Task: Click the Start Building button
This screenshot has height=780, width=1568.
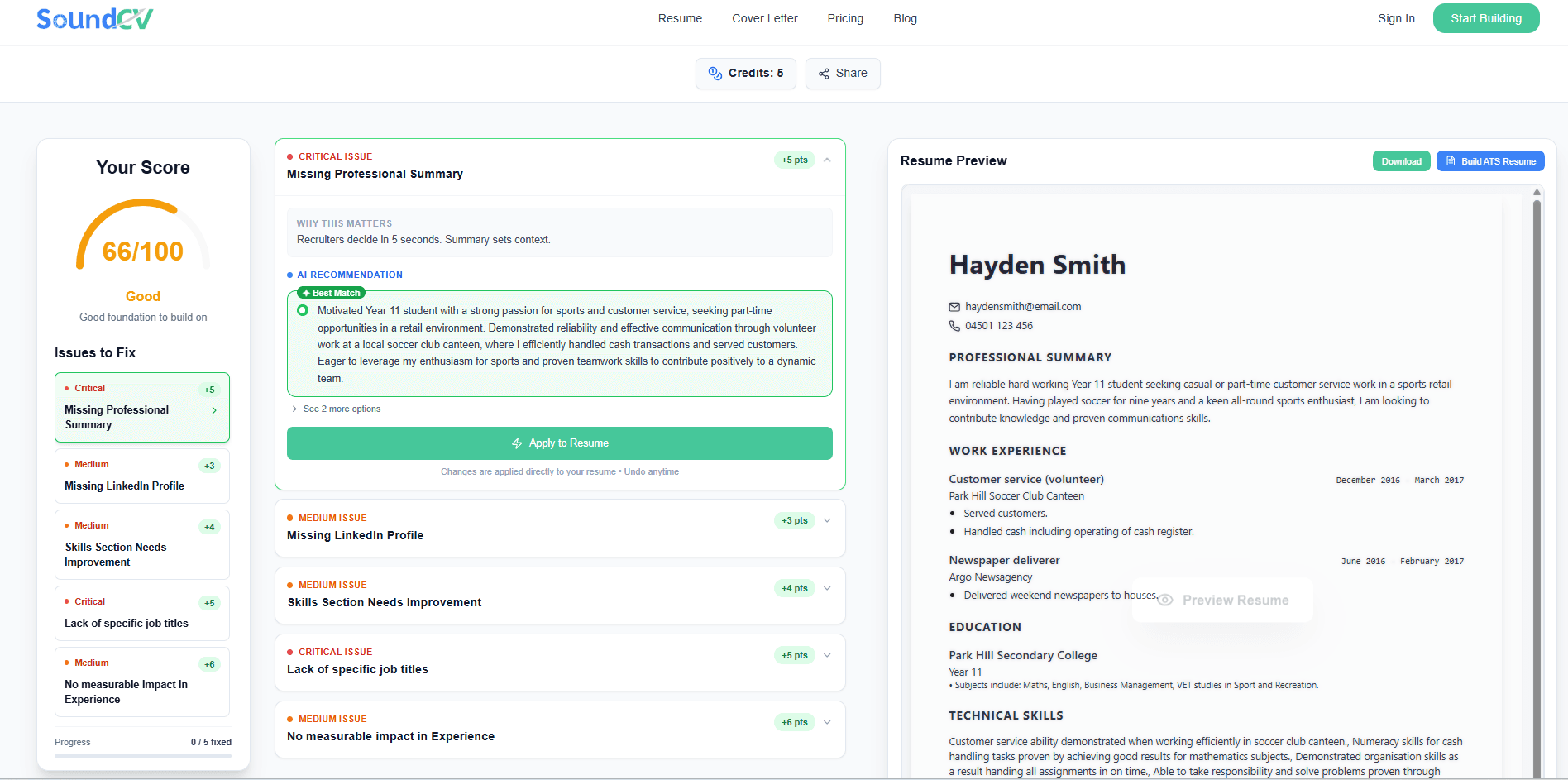Action: [1486, 17]
